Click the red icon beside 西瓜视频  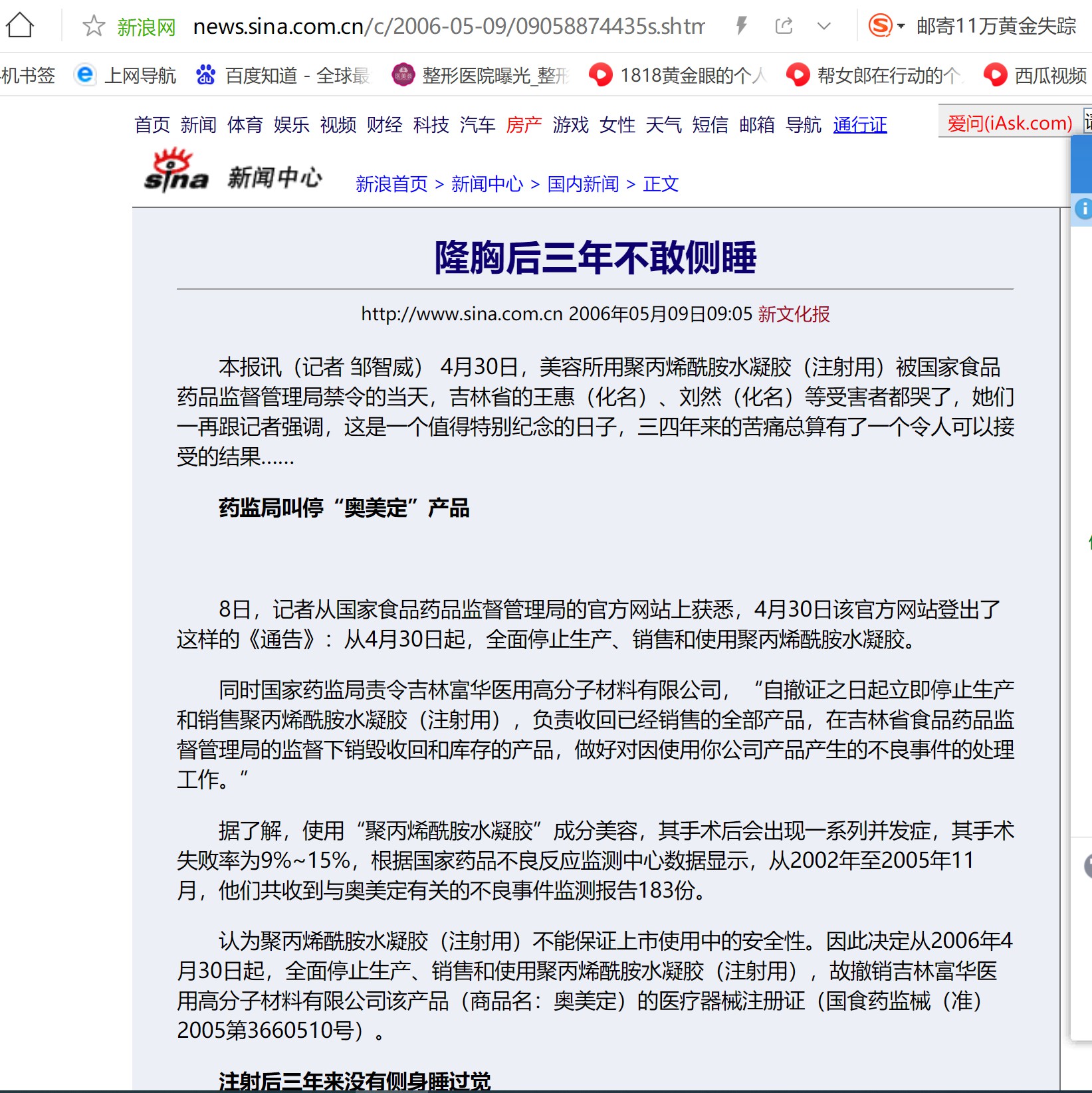point(995,74)
